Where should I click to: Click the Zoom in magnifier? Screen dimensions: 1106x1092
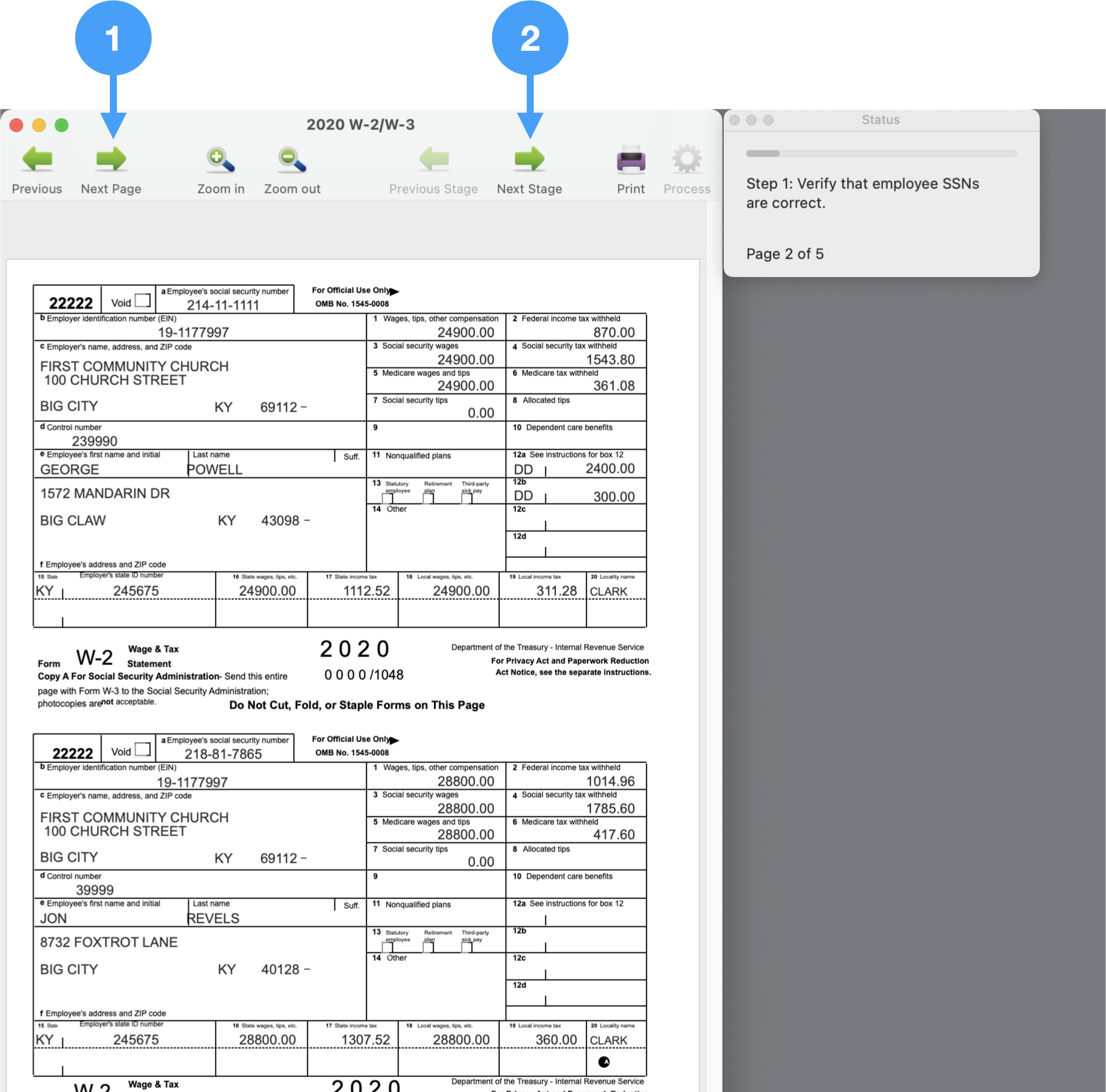pyautogui.click(x=220, y=159)
